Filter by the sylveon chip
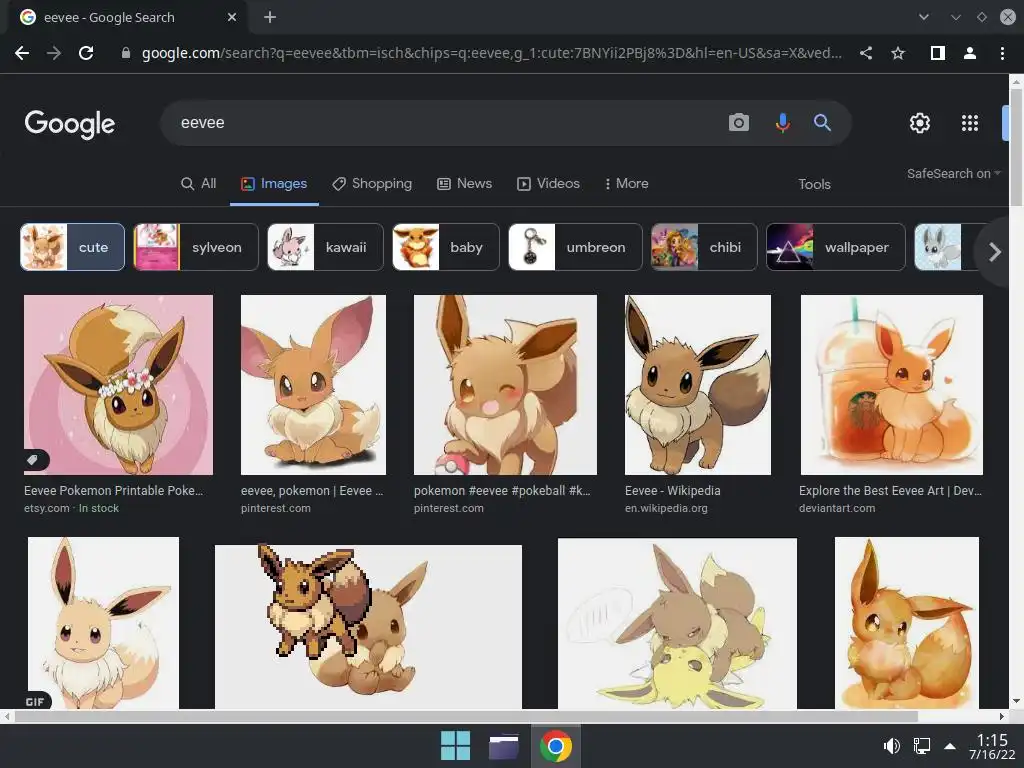The width and height of the screenshot is (1024, 768). click(196, 247)
